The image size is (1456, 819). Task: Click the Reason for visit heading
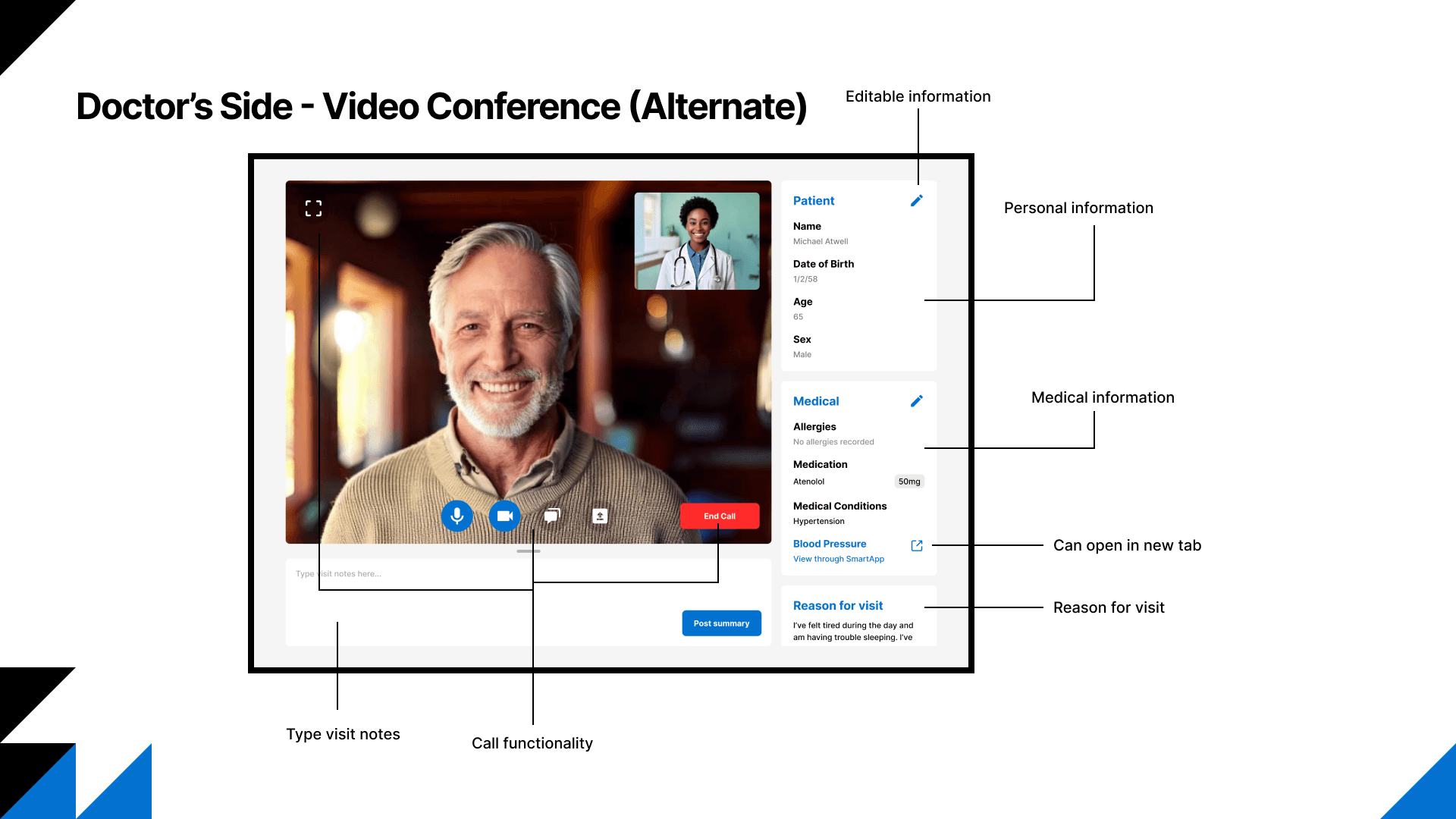pos(837,606)
